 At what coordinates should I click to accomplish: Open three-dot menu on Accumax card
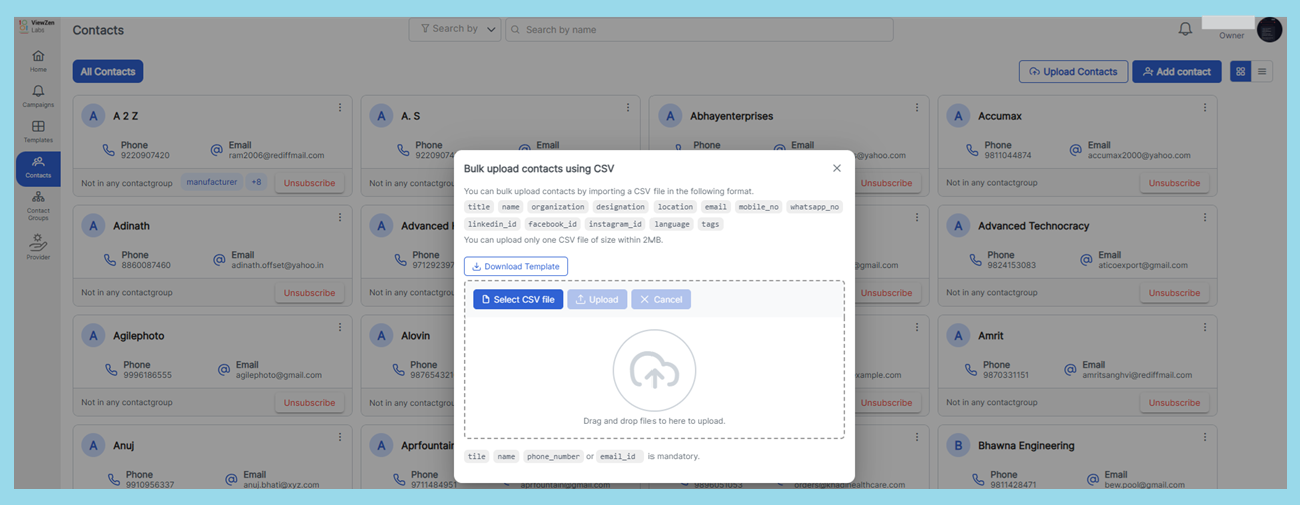pyautogui.click(x=1204, y=108)
